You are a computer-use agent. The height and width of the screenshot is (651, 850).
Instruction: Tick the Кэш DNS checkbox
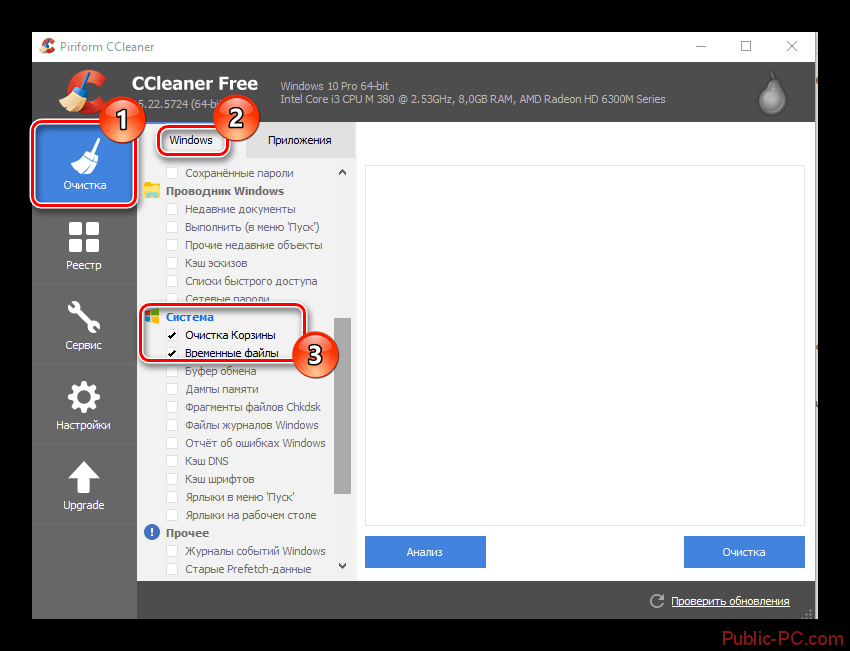(x=172, y=462)
